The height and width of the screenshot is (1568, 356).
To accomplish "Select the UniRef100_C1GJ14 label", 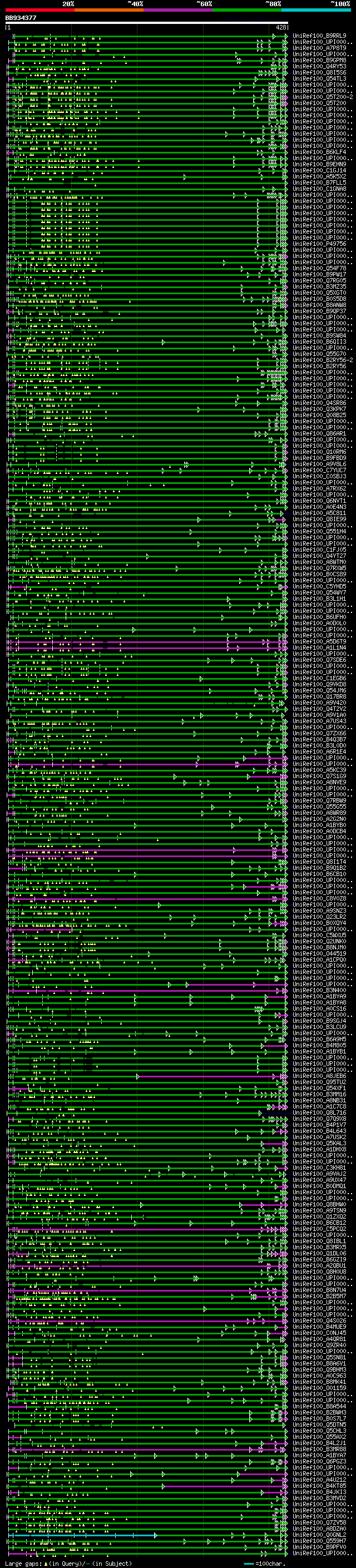I will 319,170.
